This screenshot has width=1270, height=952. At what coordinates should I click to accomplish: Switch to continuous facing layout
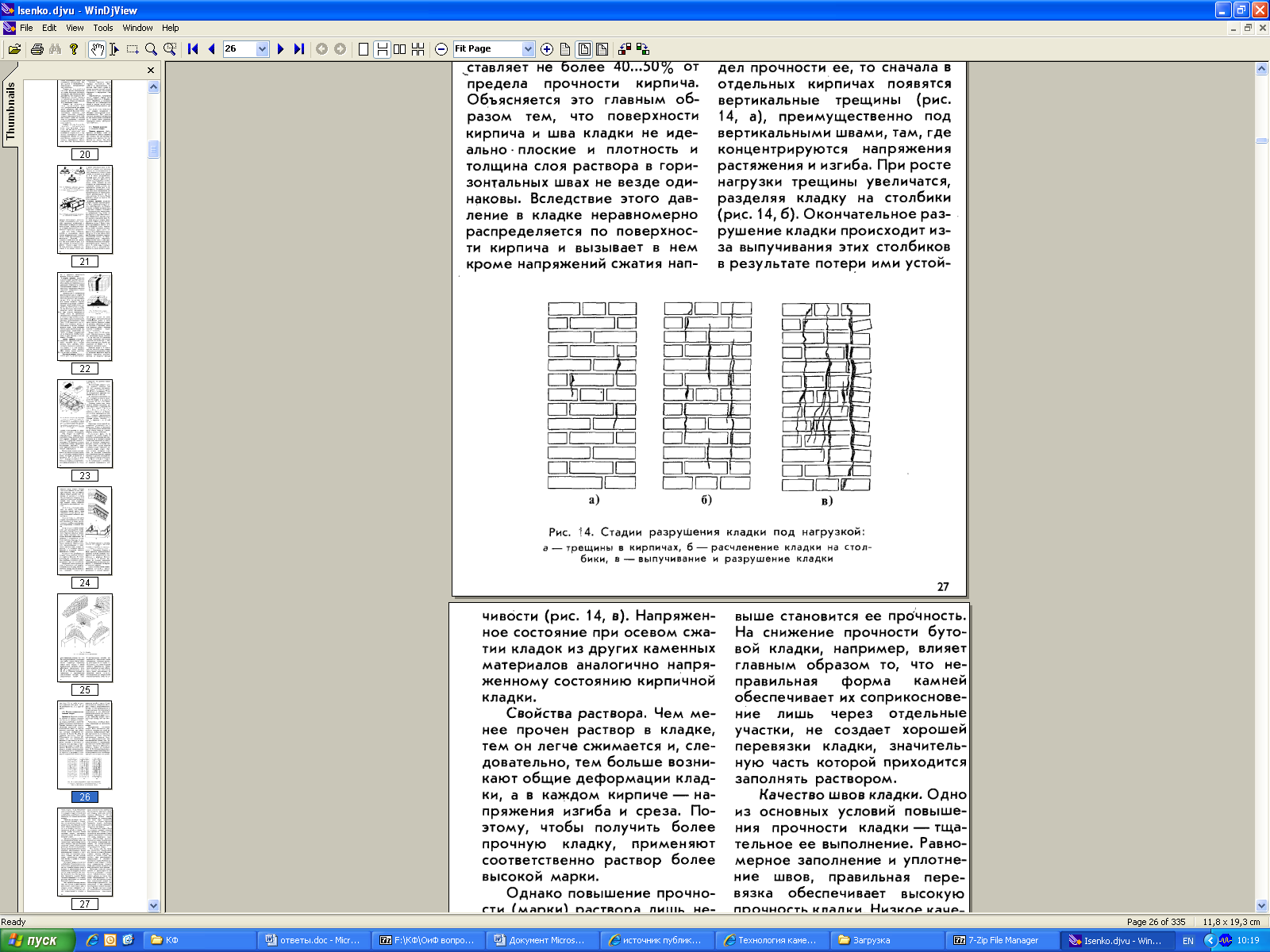(x=418, y=49)
